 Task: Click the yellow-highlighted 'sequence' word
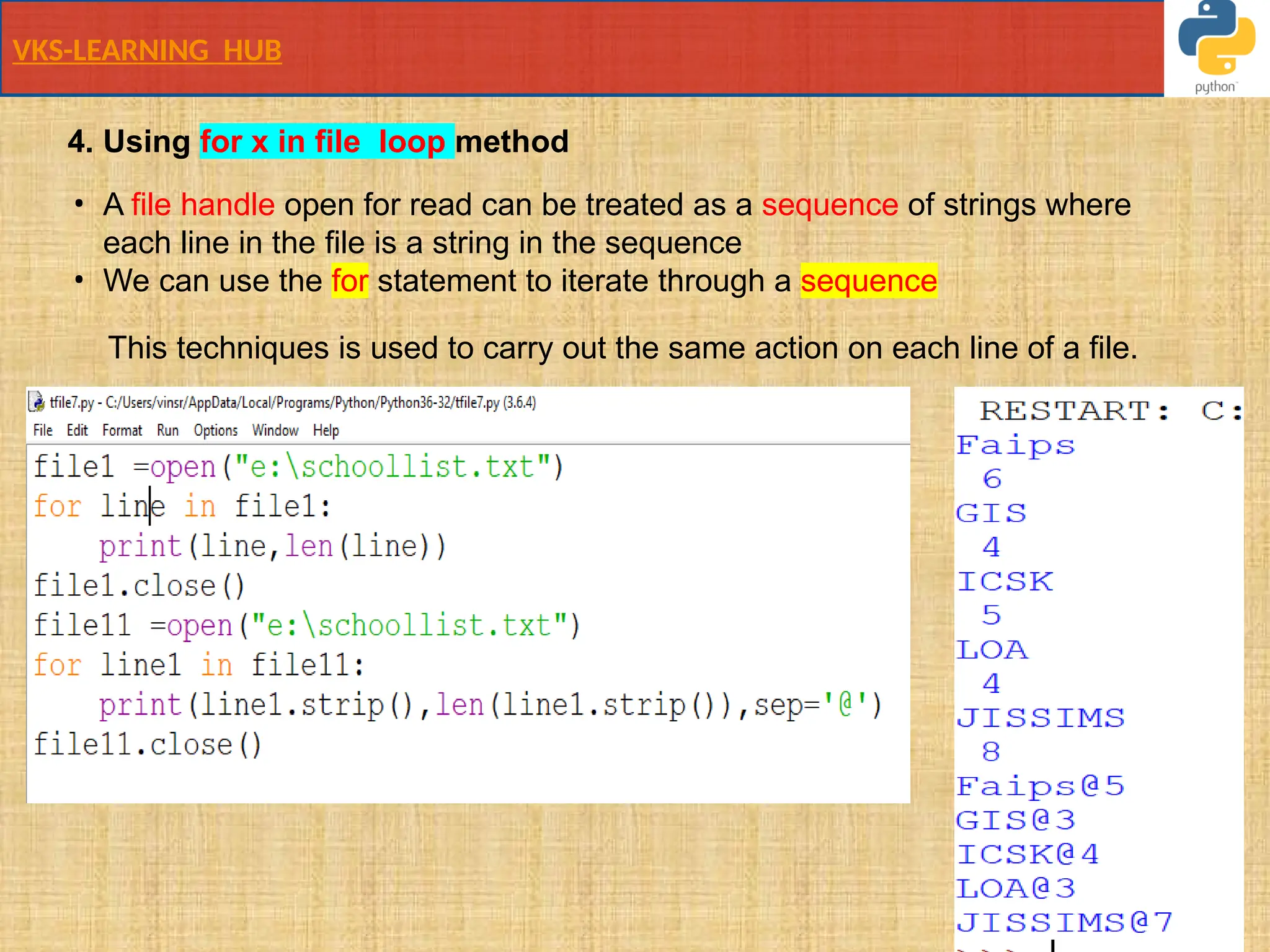pos(869,281)
